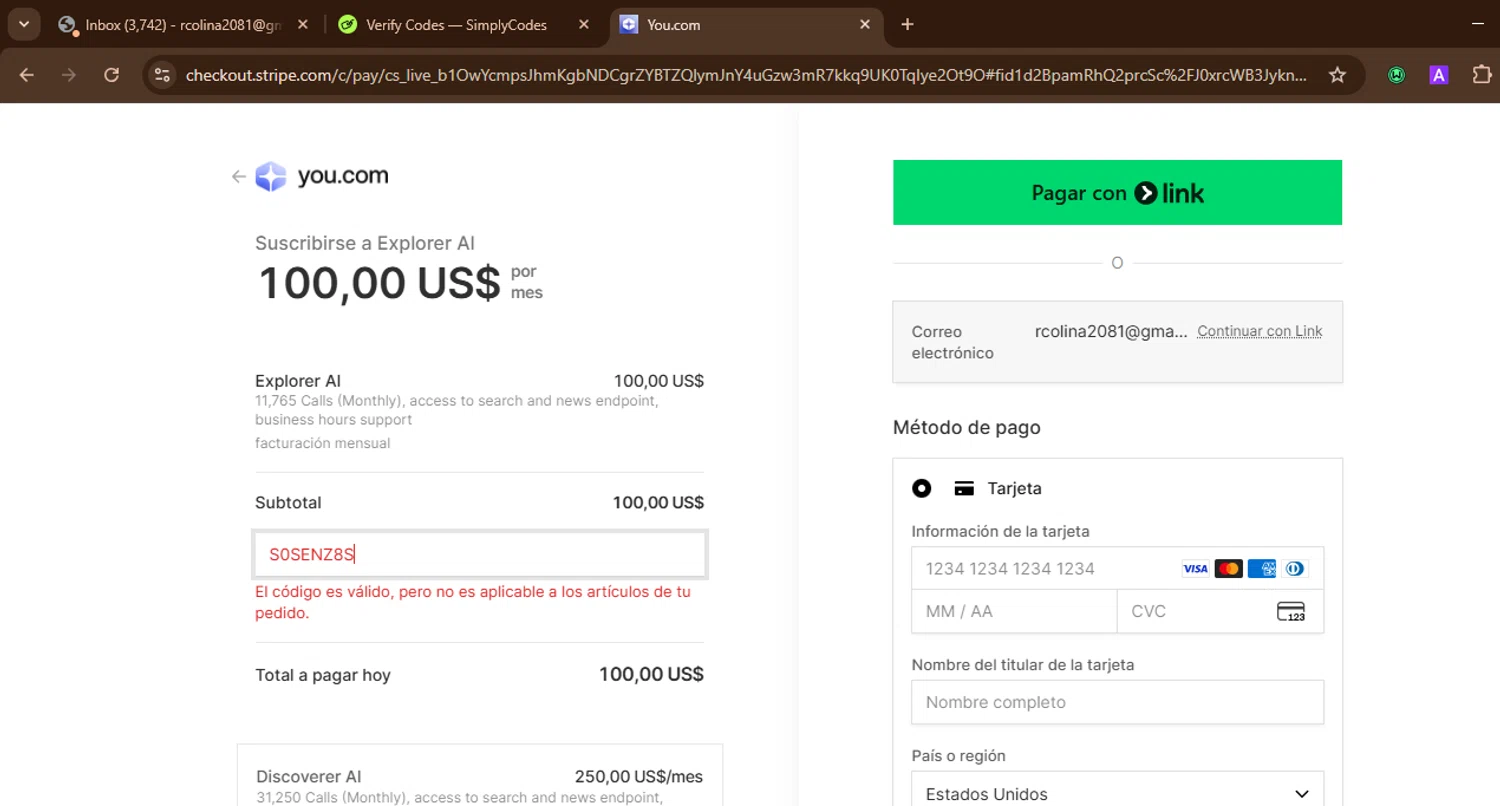Open a new browser tab
Viewport: 1500px width, 806px height.
tap(907, 25)
